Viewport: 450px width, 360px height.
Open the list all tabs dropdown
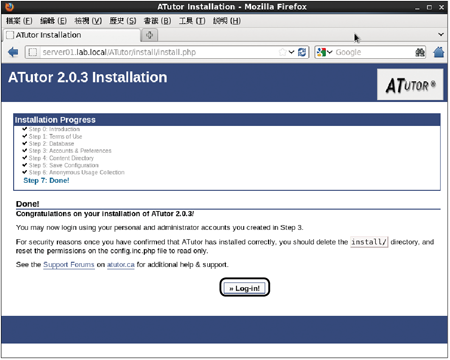click(x=441, y=34)
